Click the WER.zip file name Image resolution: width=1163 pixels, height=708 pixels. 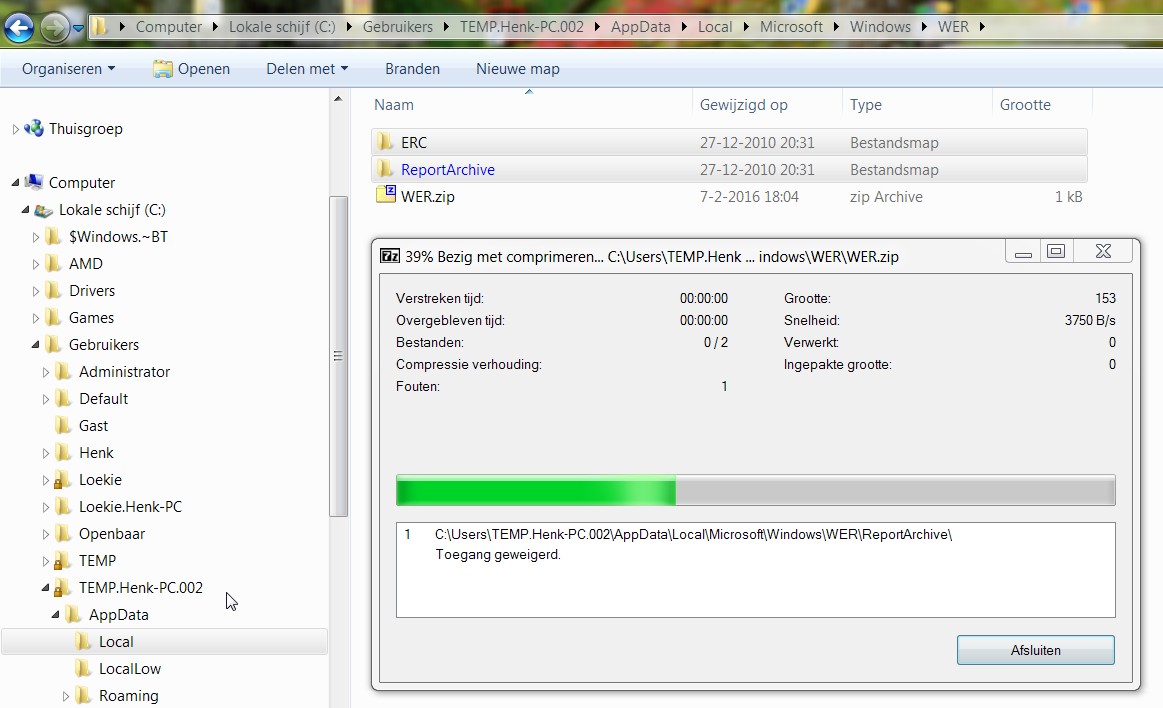428,196
